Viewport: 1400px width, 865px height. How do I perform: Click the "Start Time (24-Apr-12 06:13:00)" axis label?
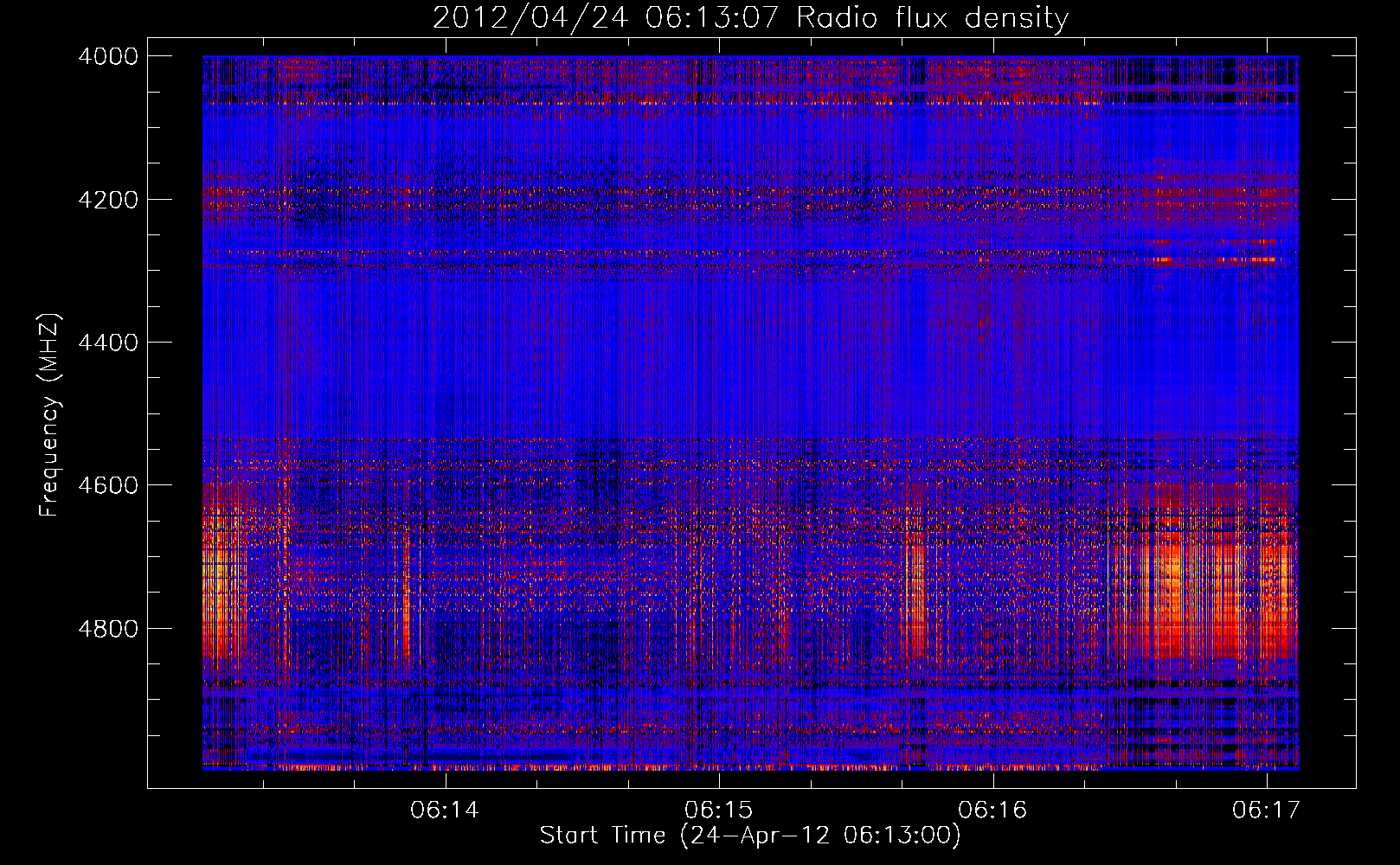pos(750,836)
